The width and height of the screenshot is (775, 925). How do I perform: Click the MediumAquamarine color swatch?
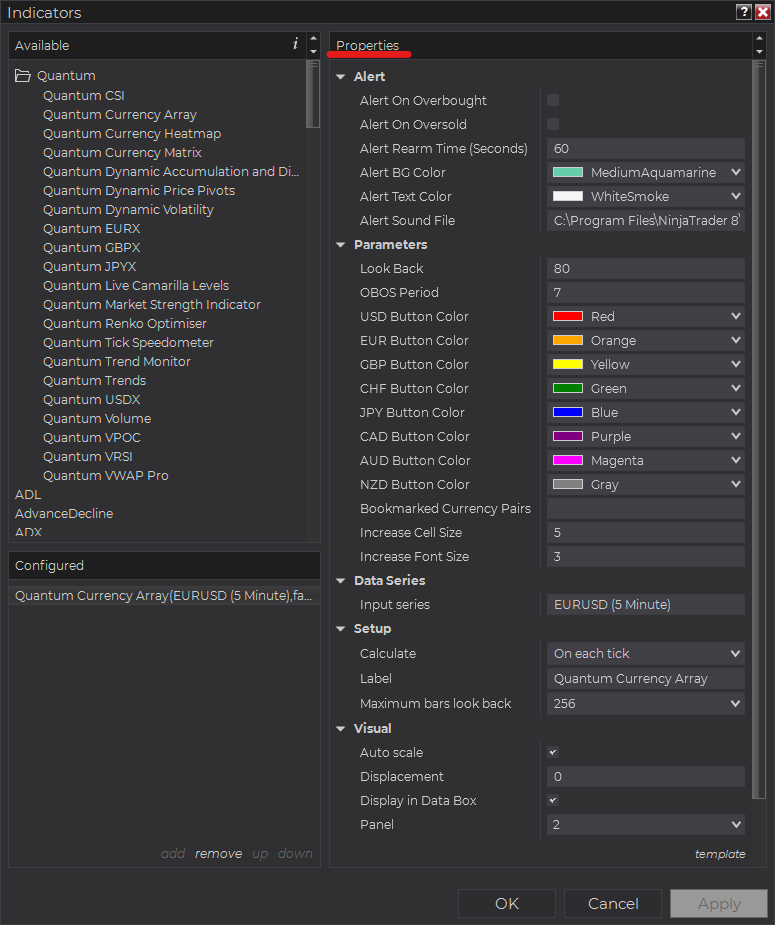click(x=568, y=172)
